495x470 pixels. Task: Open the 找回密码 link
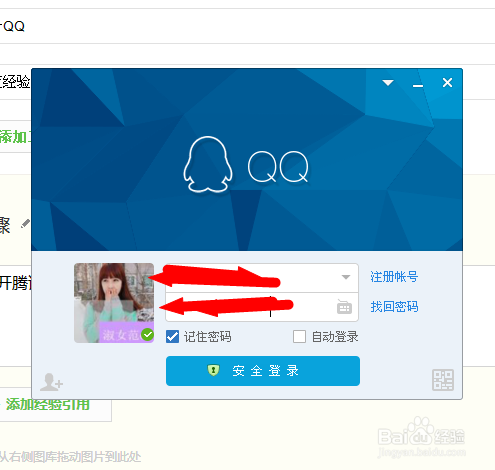pos(394,306)
